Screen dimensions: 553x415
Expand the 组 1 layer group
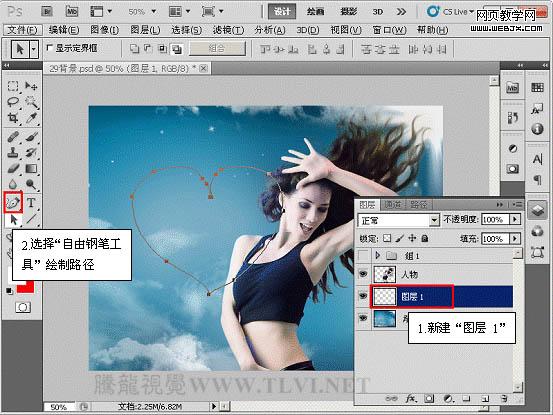(x=378, y=255)
